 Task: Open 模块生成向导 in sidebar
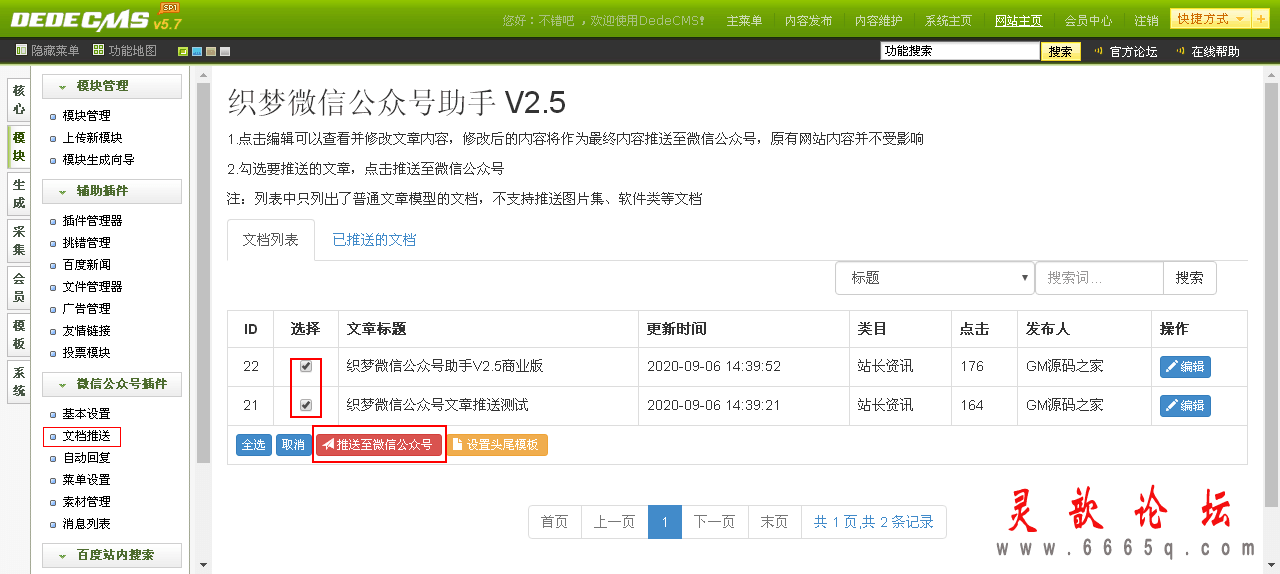click(x=98, y=160)
